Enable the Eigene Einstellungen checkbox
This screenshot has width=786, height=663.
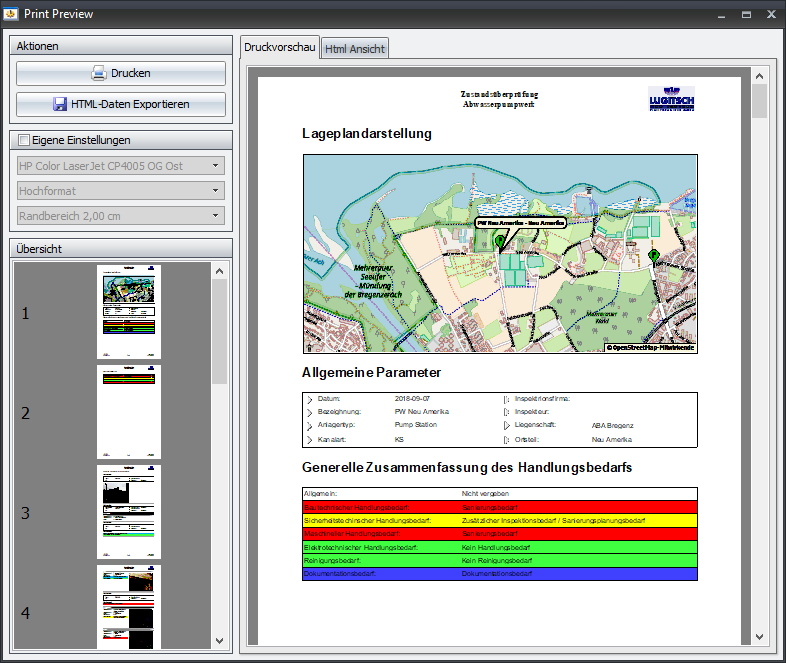click(24, 140)
